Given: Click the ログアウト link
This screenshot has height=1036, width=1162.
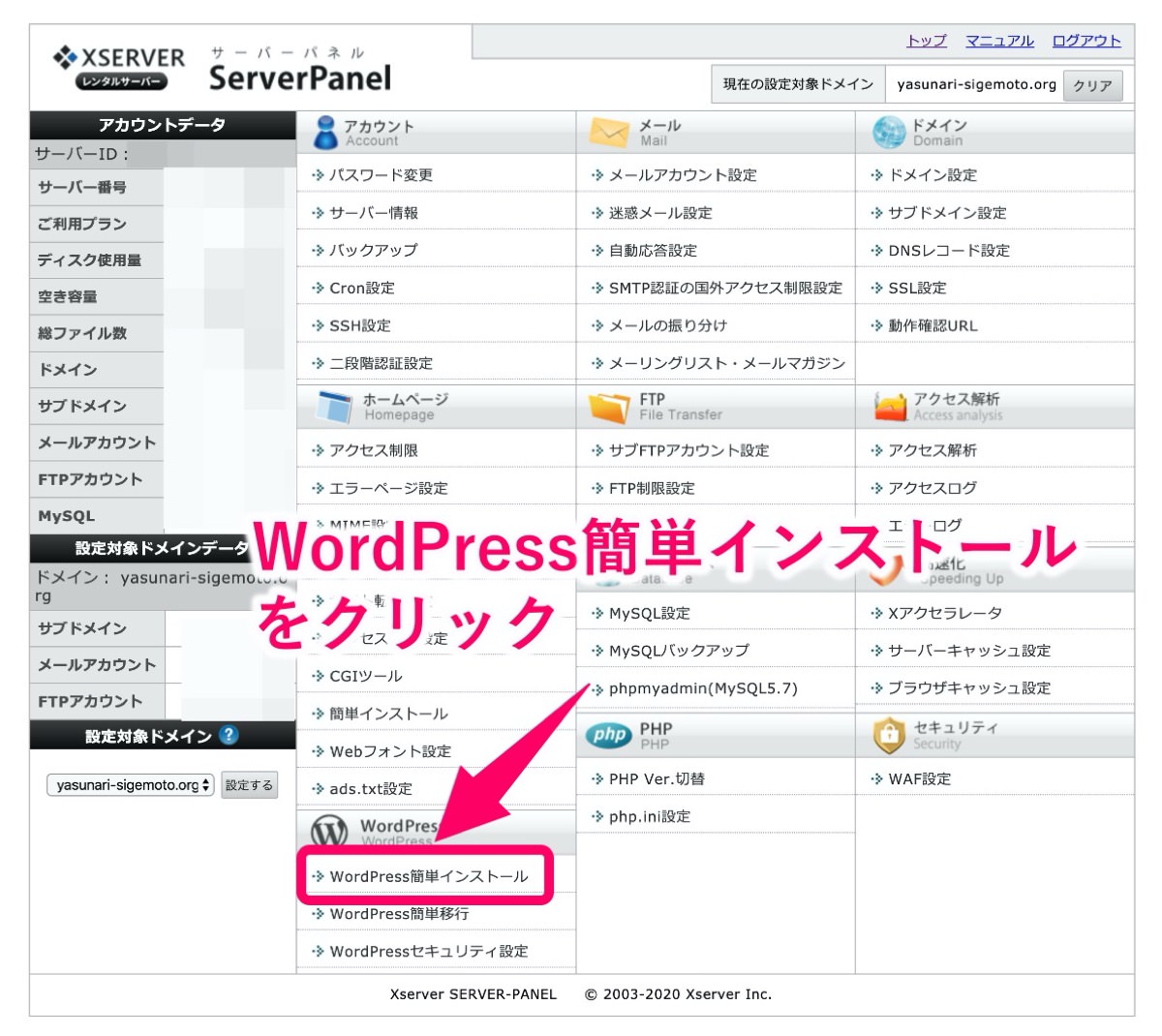Looking at the screenshot, I should click(1086, 41).
